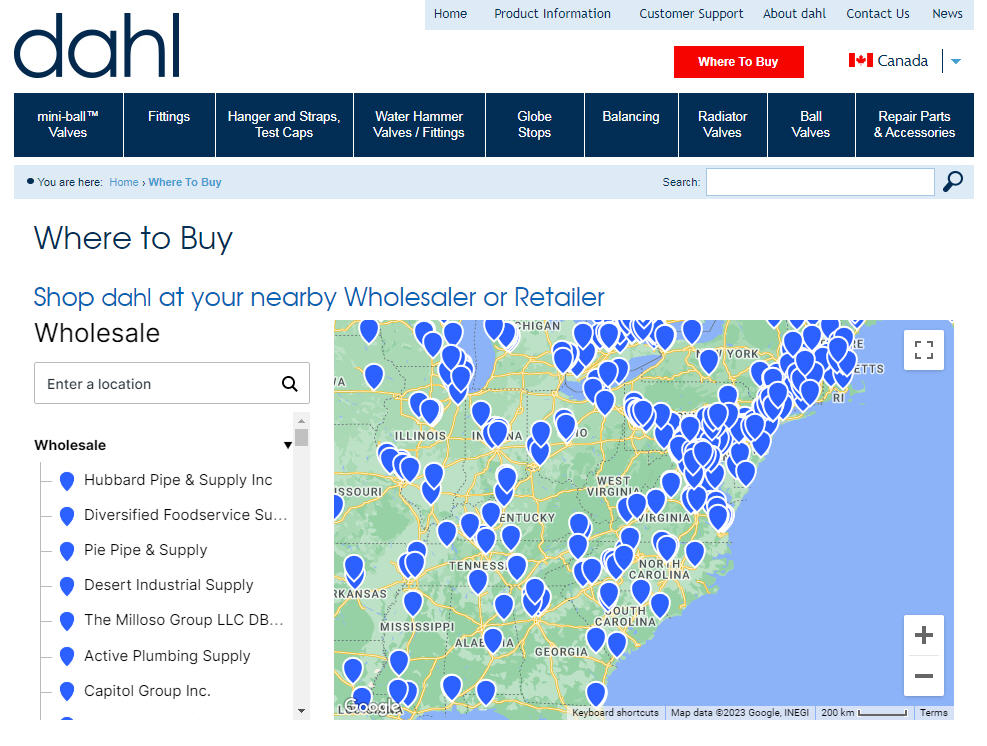Open Hanger and Straps, Test Caps category
987x746 pixels.
coord(284,125)
